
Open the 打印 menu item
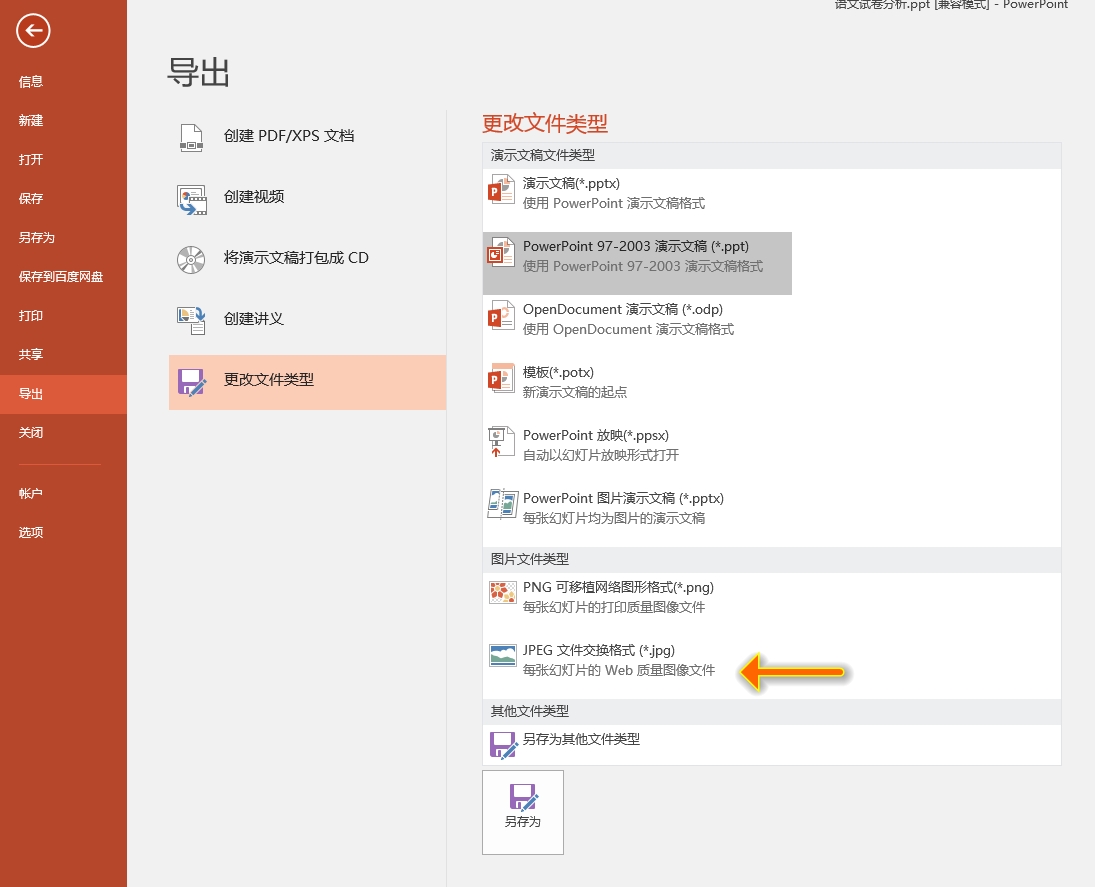pos(31,315)
